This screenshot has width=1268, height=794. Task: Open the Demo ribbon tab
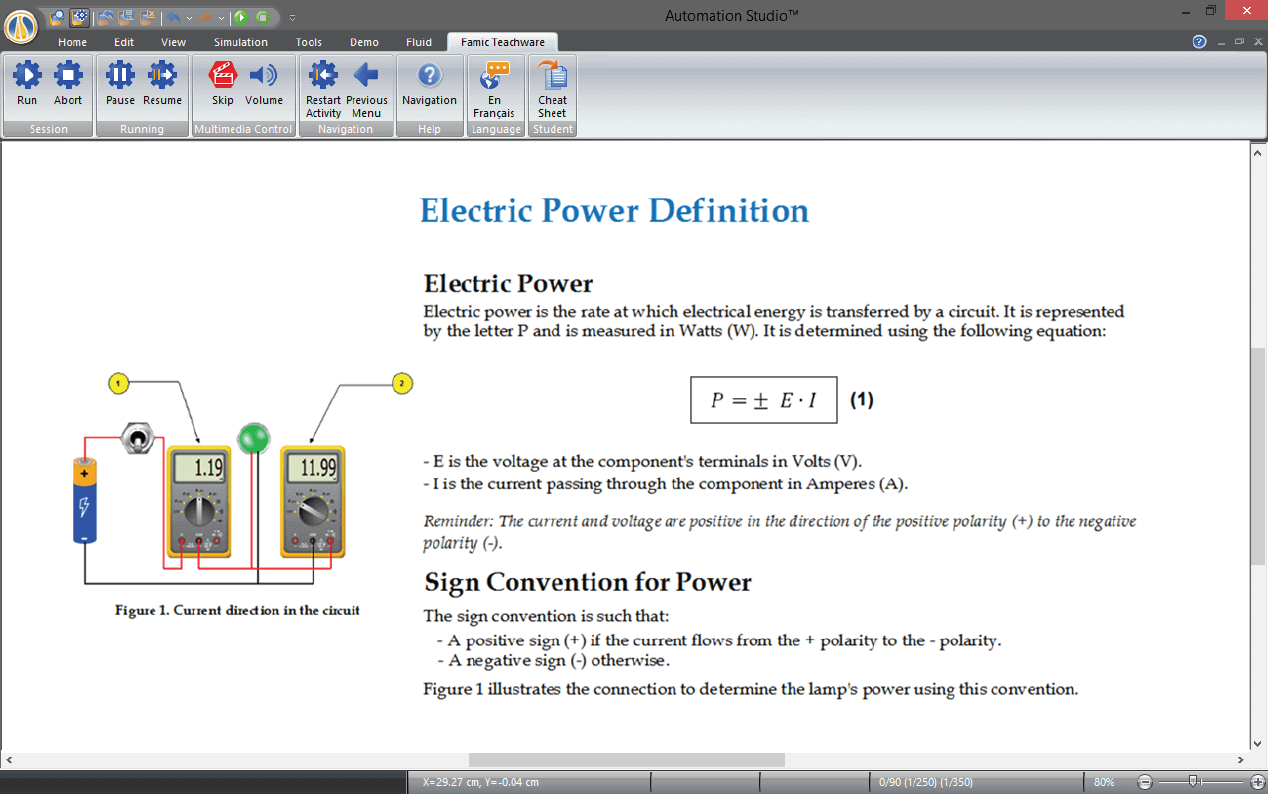coord(364,42)
